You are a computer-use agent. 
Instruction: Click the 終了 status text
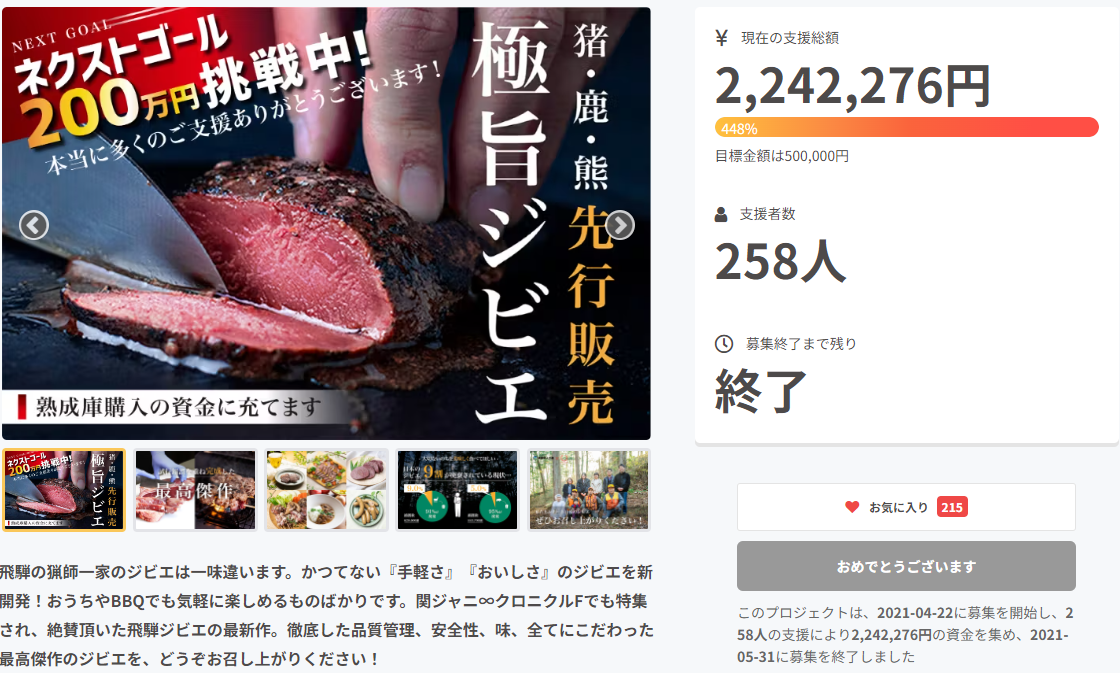coord(761,391)
